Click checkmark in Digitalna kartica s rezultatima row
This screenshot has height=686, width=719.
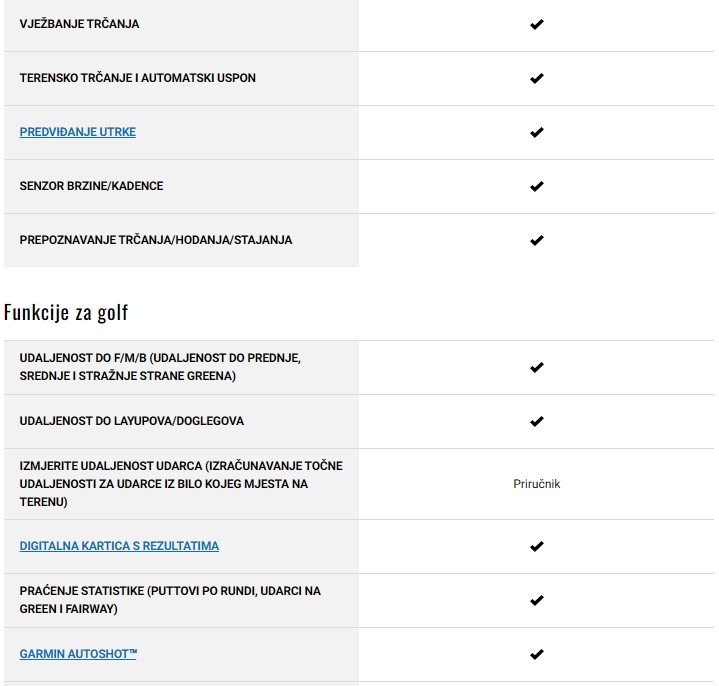click(536, 546)
